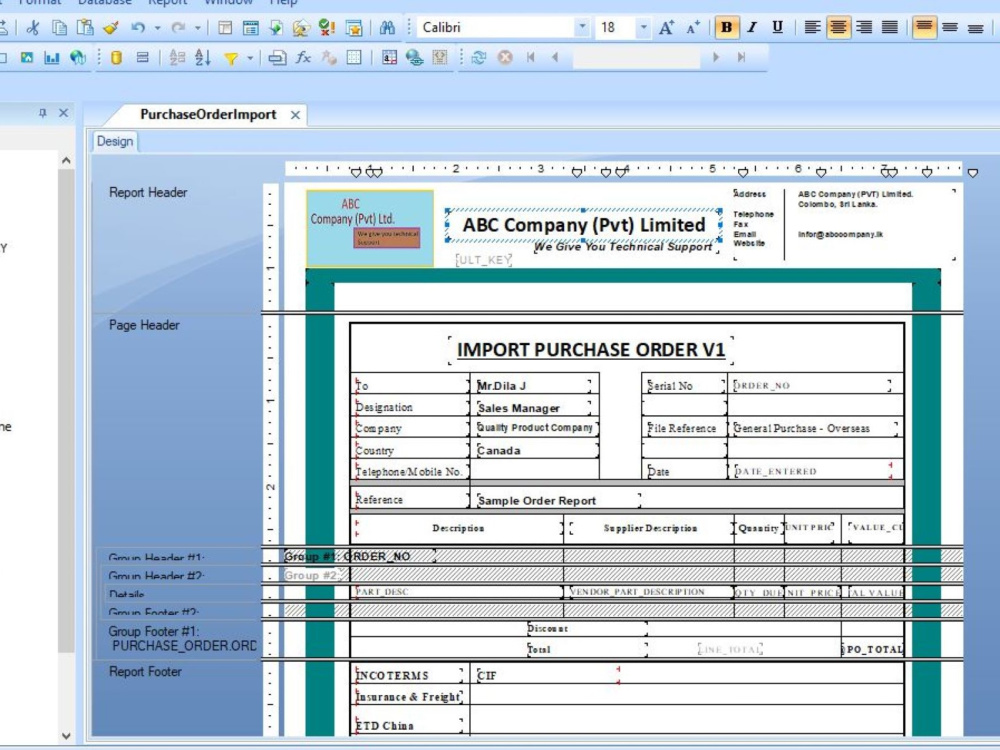
Task: Open Record Sort Expert A-Z arrow icon
Action: pyautogui.click(x=202, y=57)
